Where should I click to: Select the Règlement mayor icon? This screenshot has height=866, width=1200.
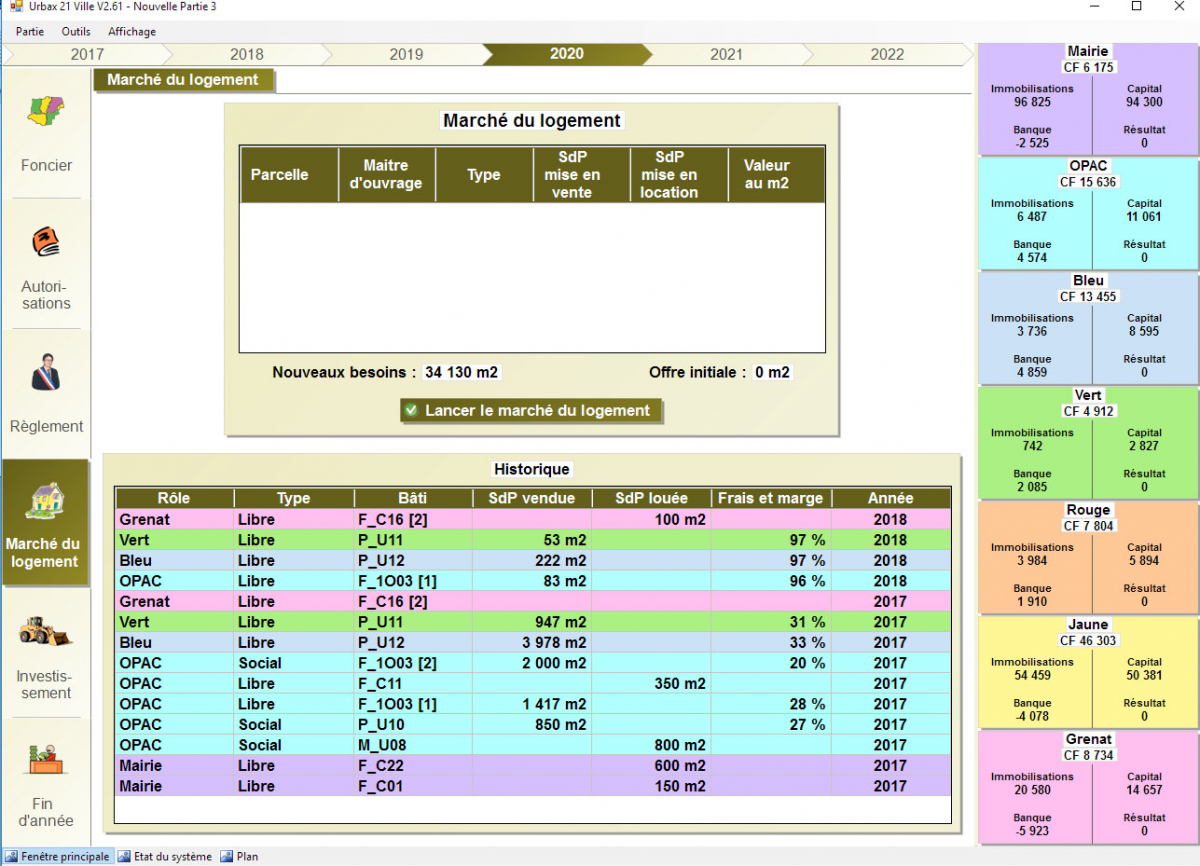[46, 373]
